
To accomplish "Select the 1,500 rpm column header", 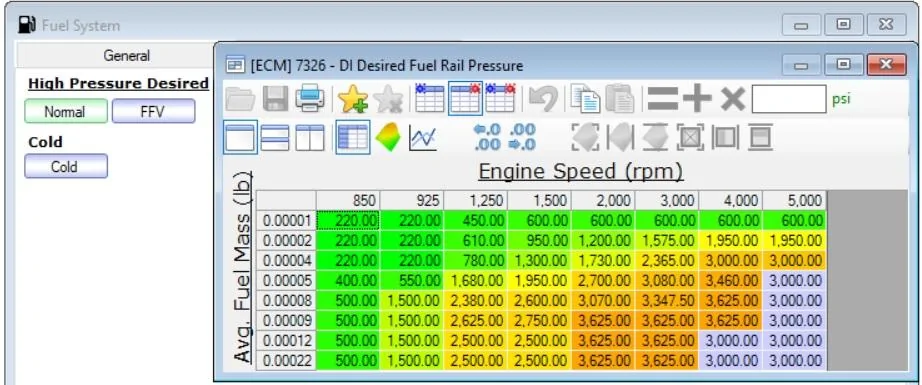I will [540, 200].
